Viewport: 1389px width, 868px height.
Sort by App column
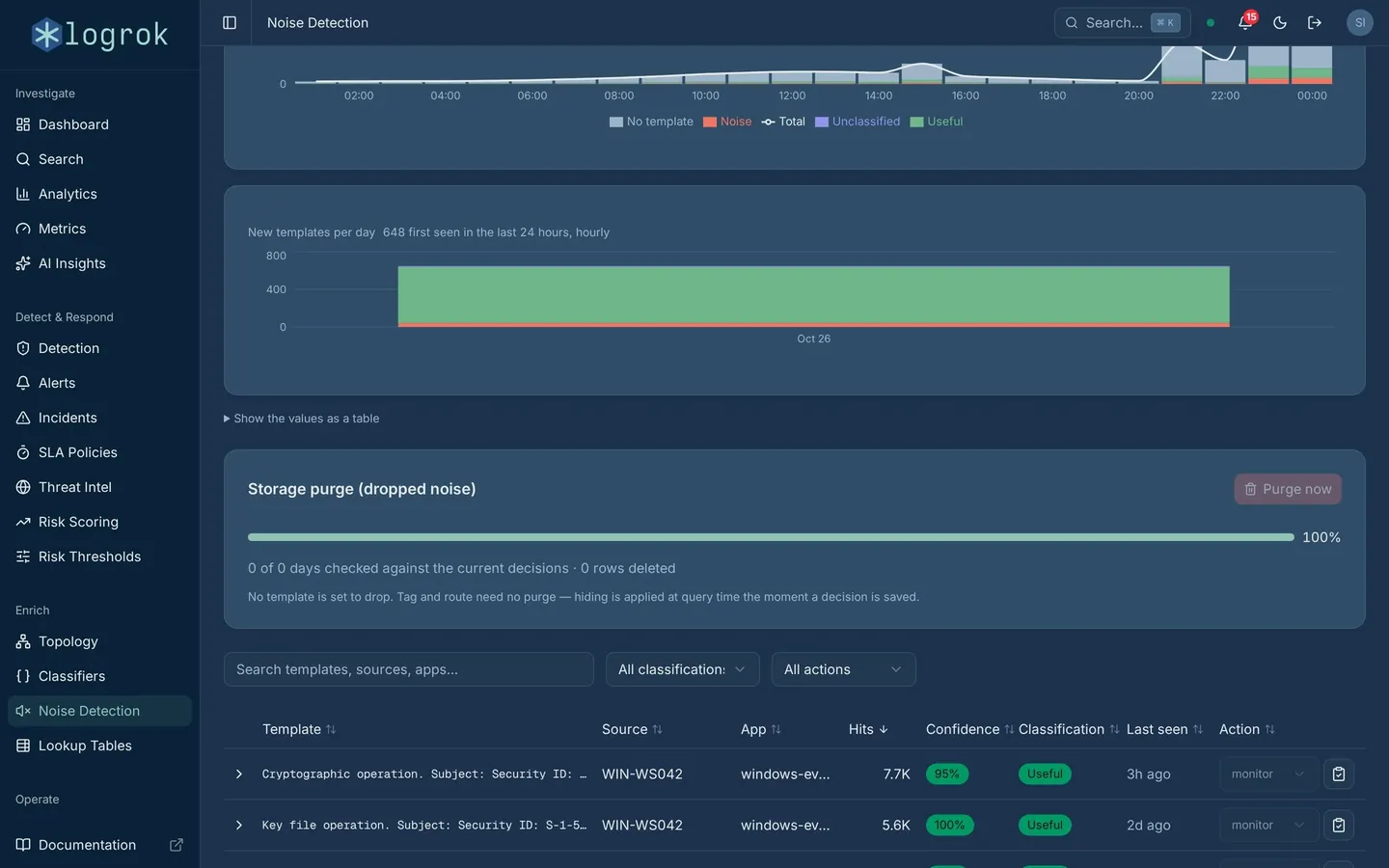tap(761, 729)
